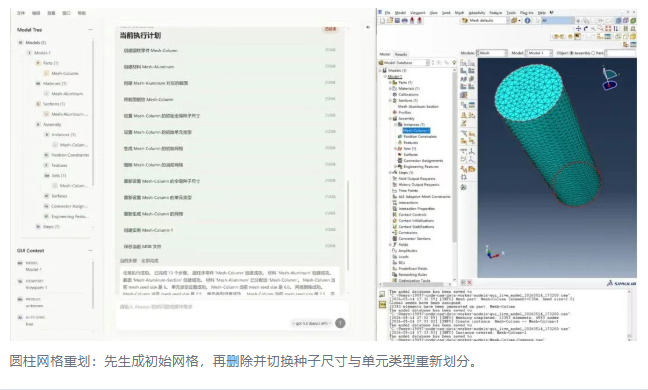The width and height of the screenshot is (648, 390).
Task: Click the send arrow button in chat
Action: coord(340,323)
